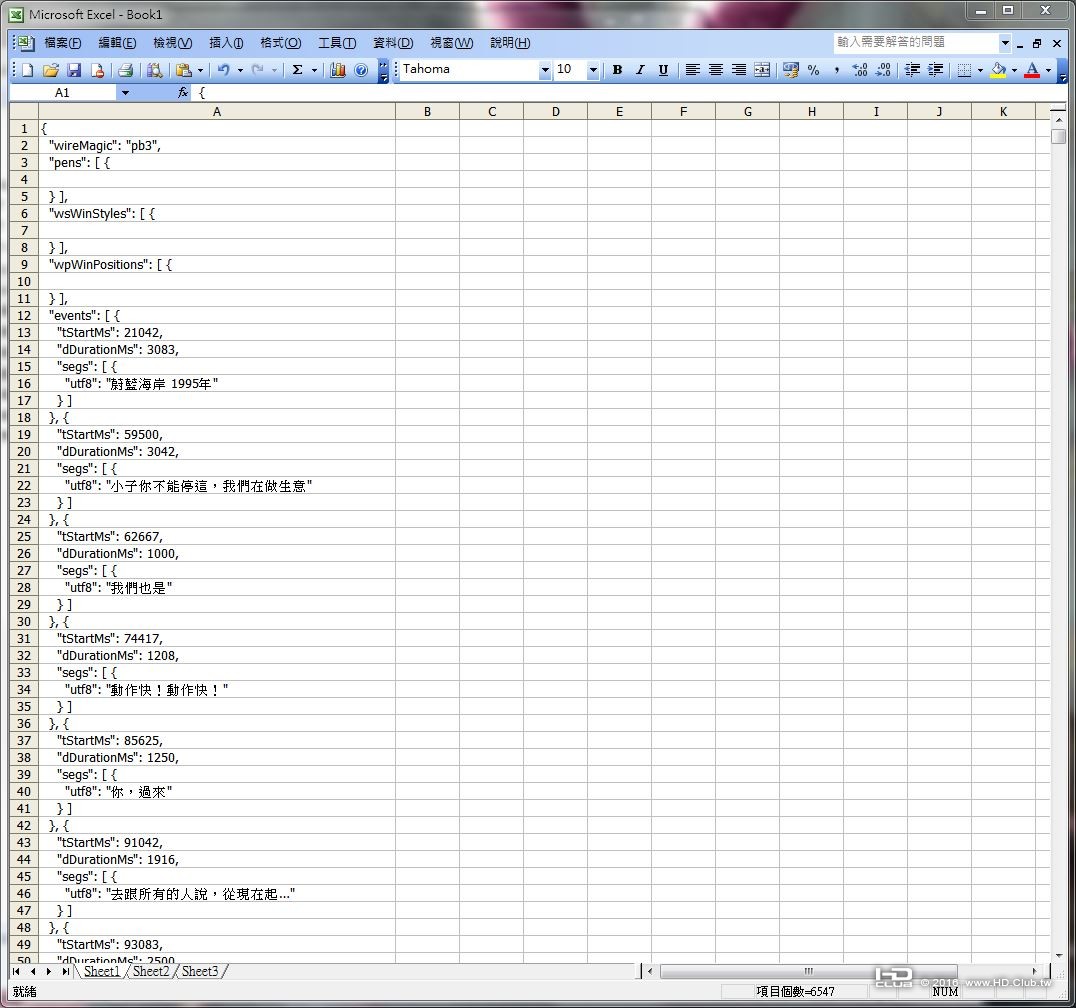1076x1008 pixels.
Task: Open the 視窗(W) Window menu
Action: tap(452, 43)
